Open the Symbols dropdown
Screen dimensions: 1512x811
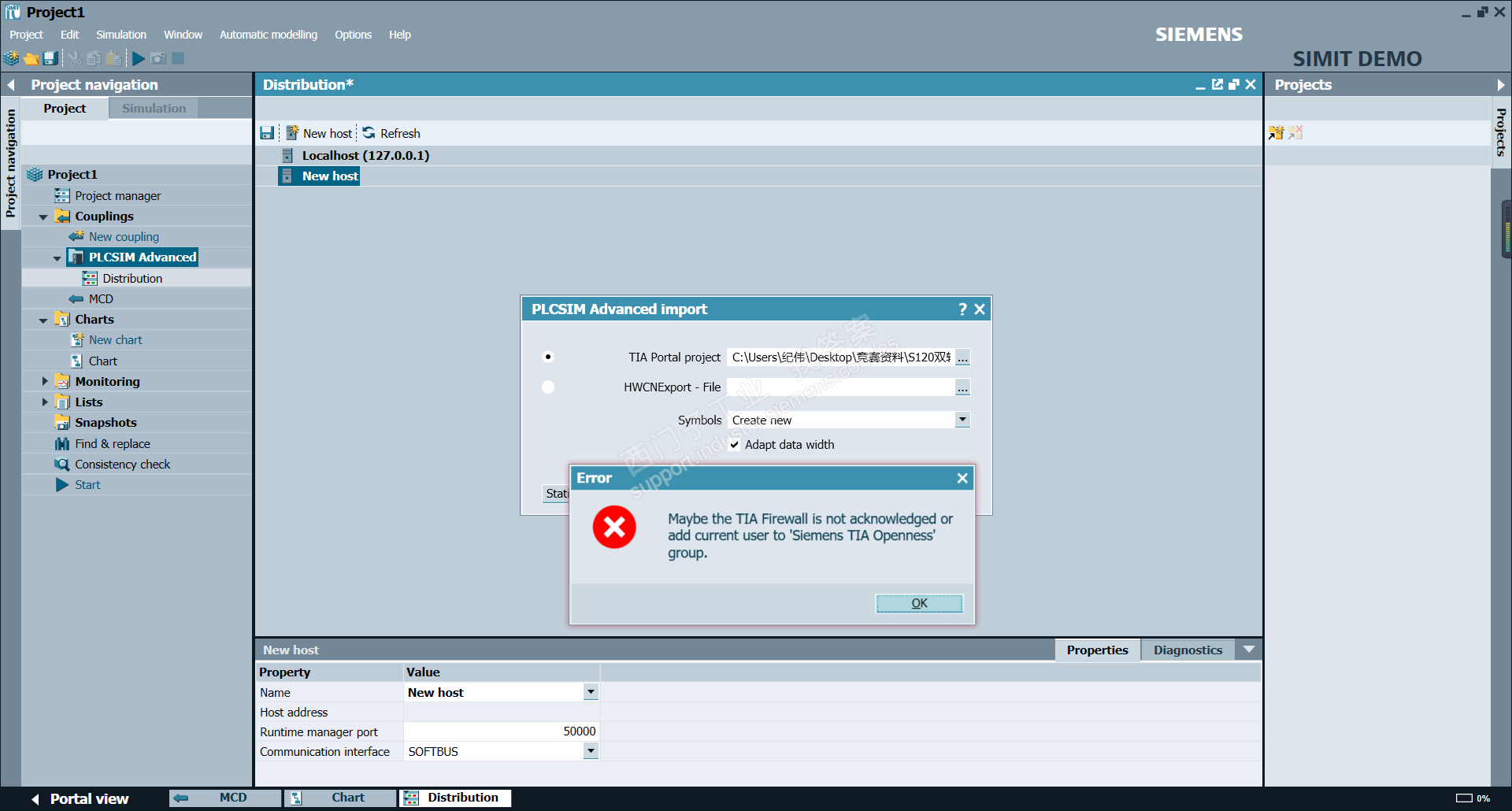(x=962, y=420)
